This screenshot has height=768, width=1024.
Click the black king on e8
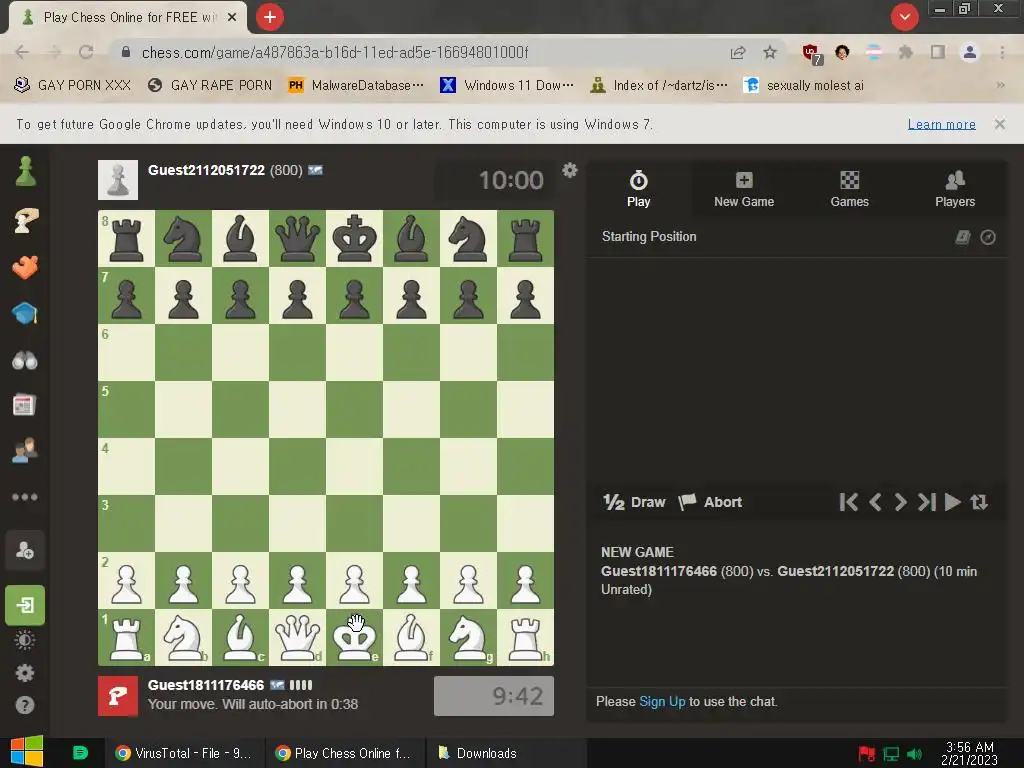[355, 238]
